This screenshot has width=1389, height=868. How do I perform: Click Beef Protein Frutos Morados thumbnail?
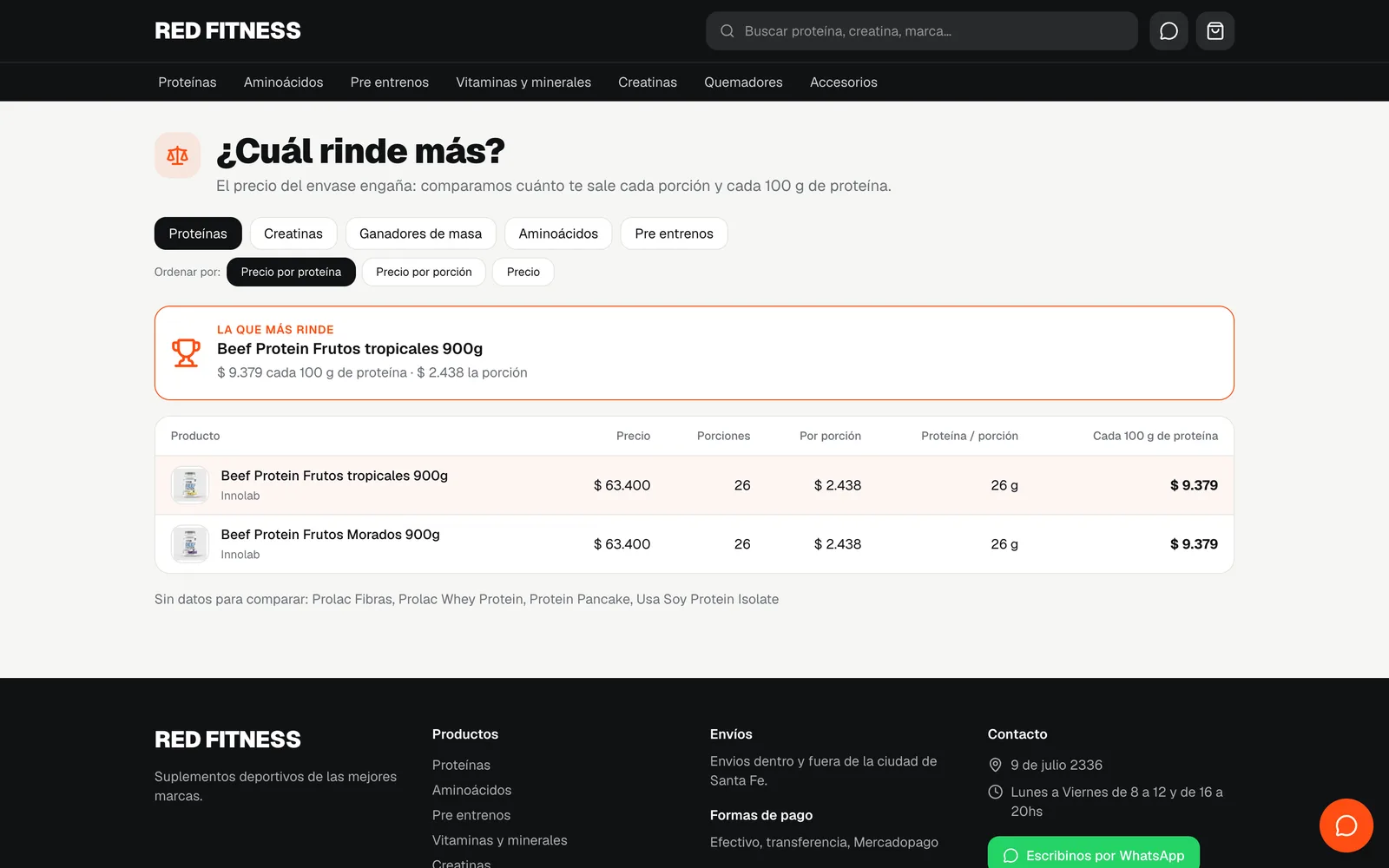190,544
